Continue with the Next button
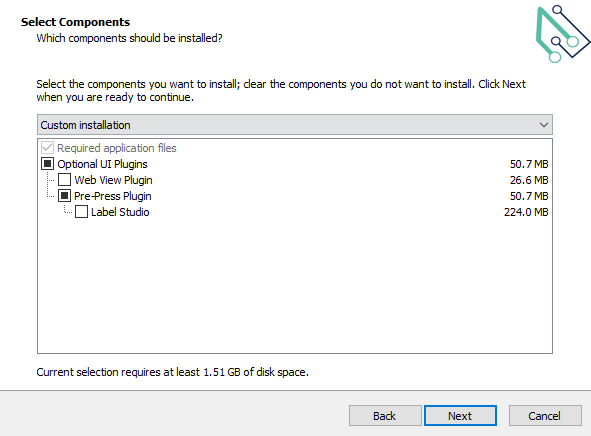Viewport: 591px width, 436px height. [460, 416]
